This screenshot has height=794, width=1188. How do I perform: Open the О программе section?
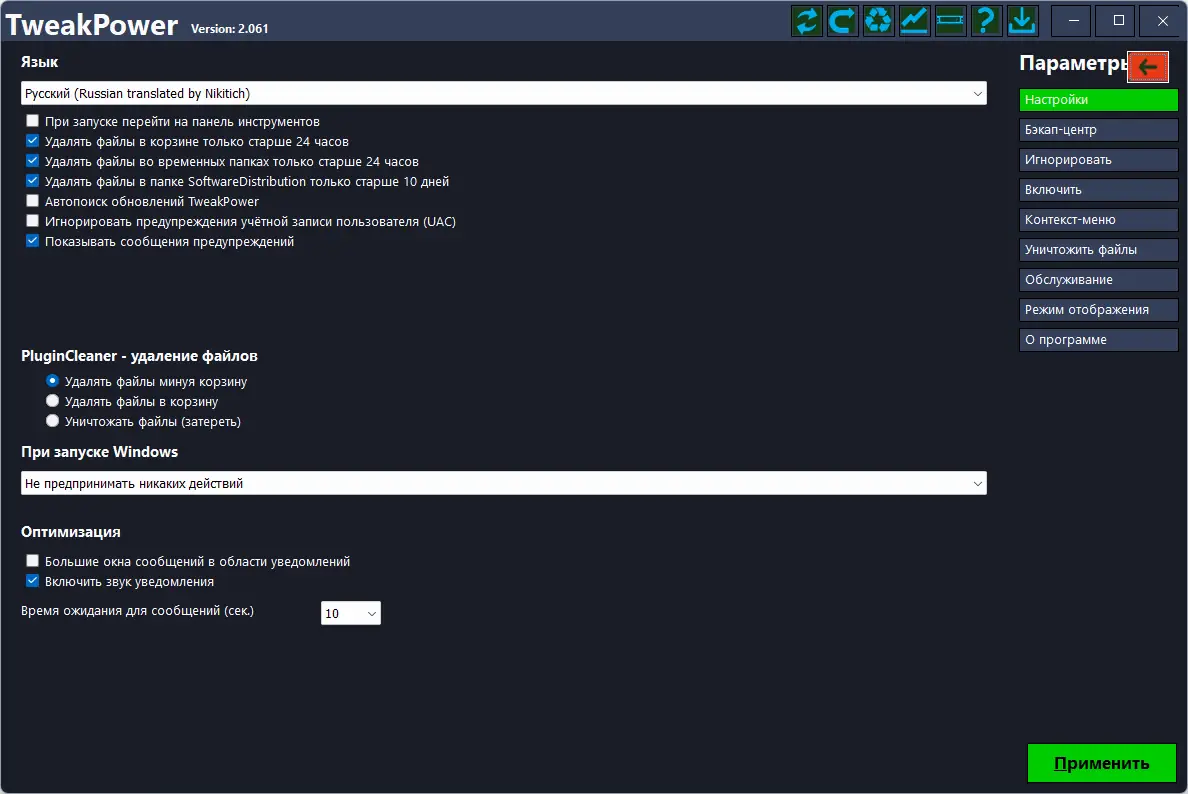point(1099,339)
